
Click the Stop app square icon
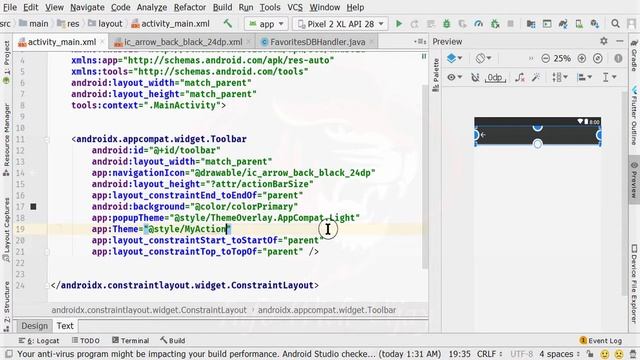pos(510,24)
